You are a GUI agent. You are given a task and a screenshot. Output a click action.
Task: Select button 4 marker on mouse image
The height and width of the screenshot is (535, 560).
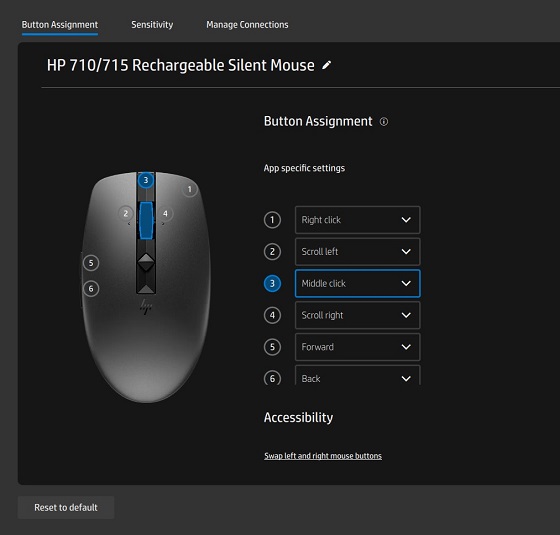[165, 214]
